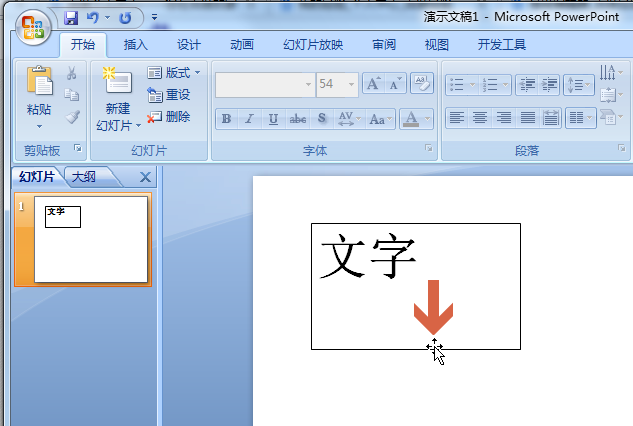Open the 动画 ribbon tab
The height and width of the screenshot is (426, 633).
click(242, 44)
